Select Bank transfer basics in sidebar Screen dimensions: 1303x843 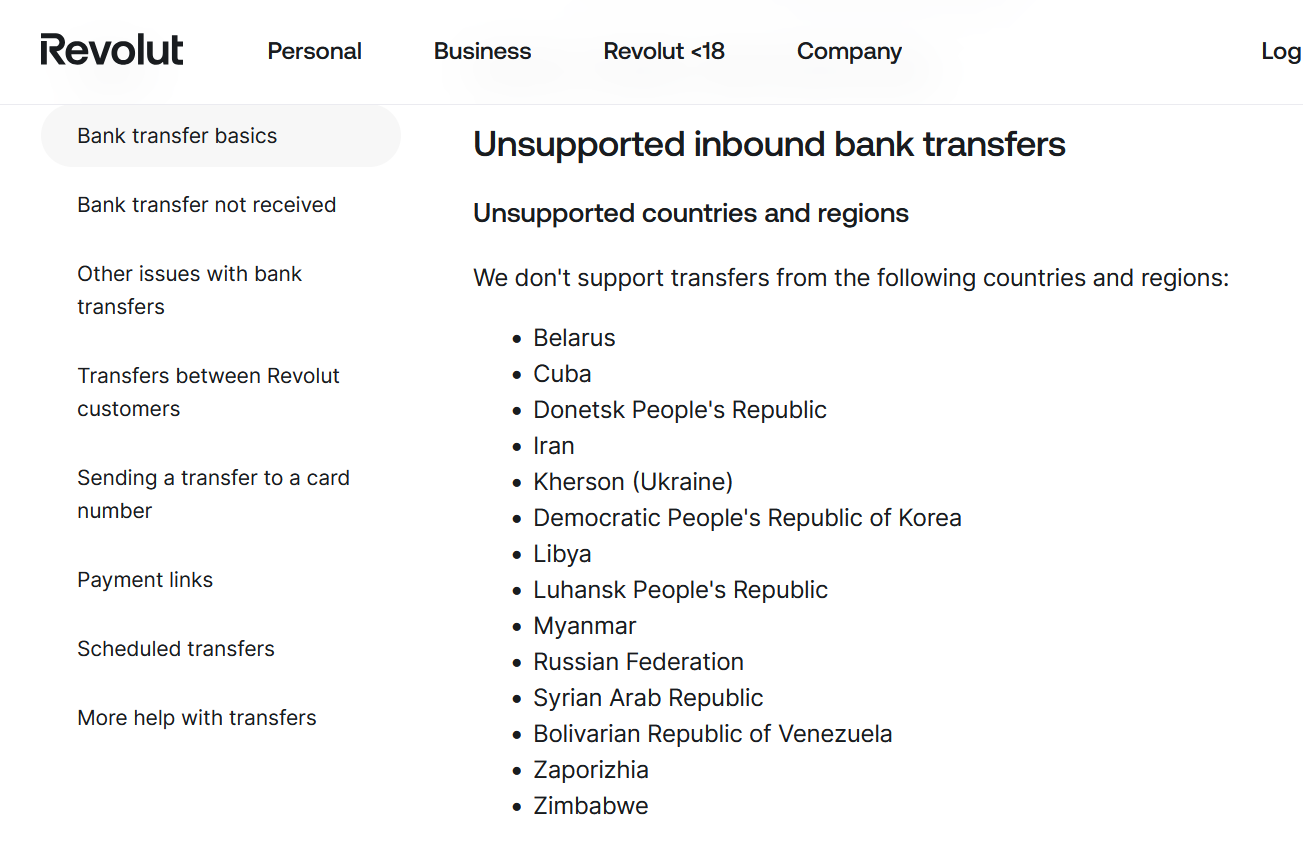(x=177, y=136)
